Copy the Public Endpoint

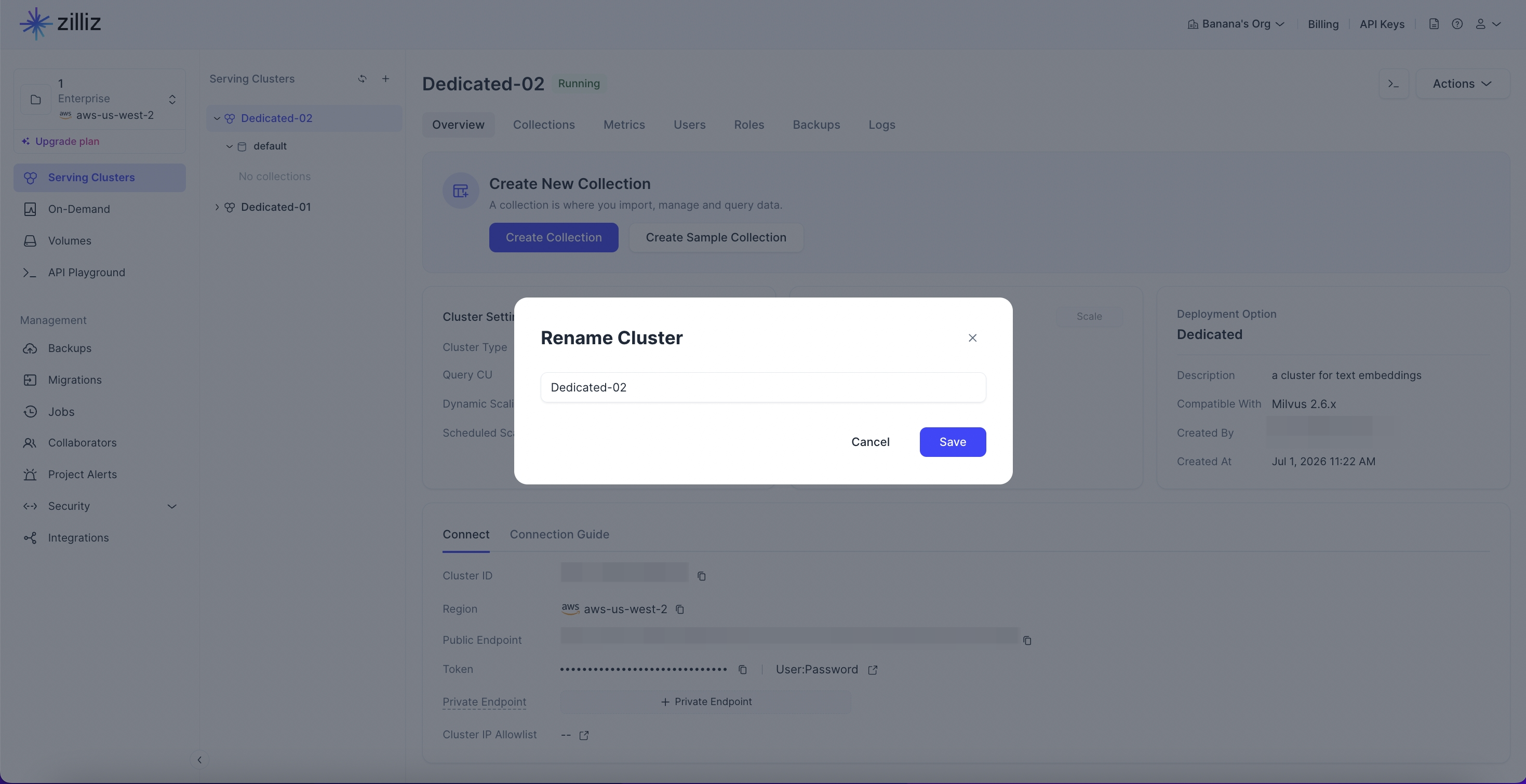point(1027,641)
